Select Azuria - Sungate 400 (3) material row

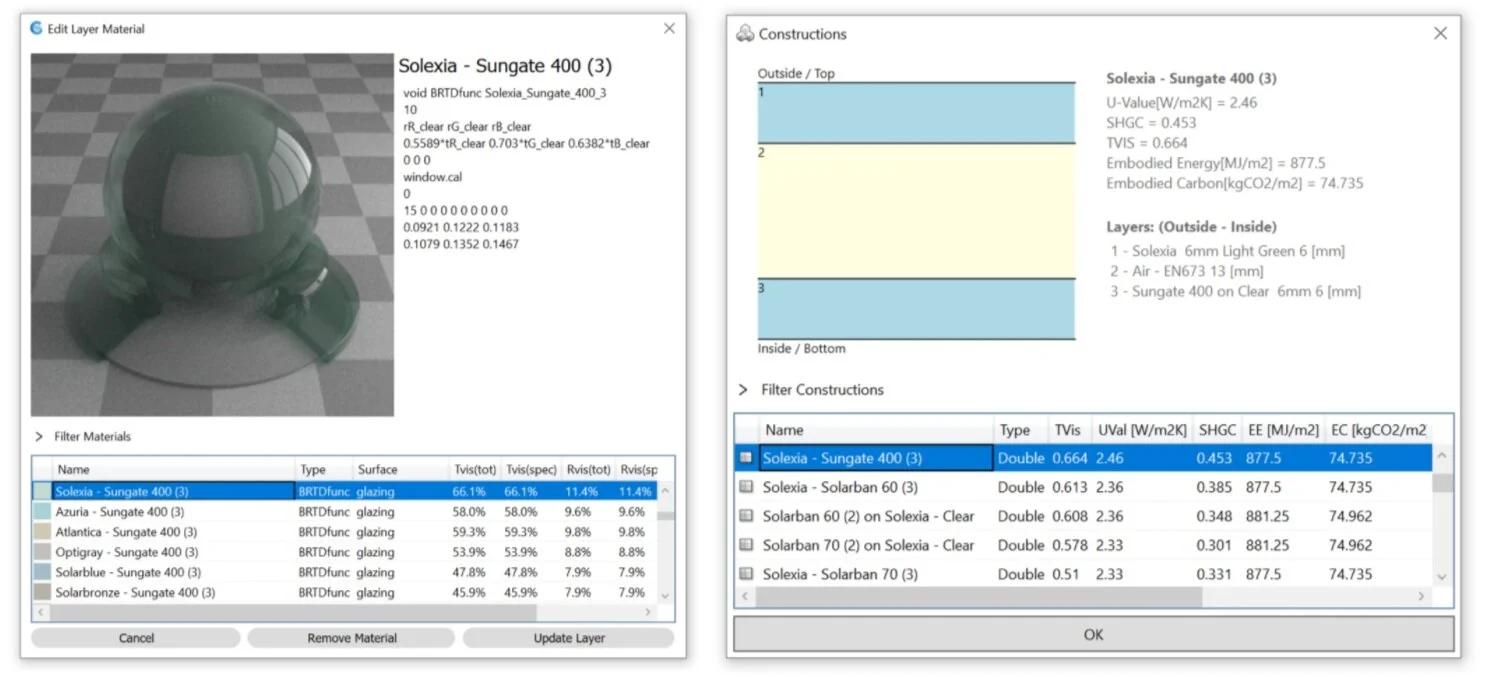(346, 511)
